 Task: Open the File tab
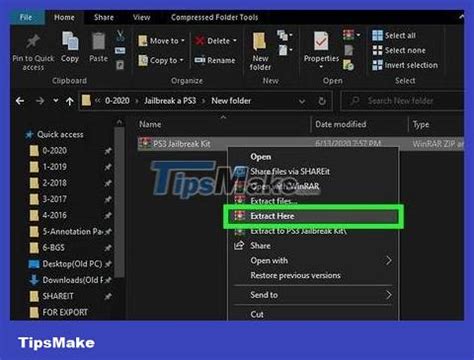point(26,17)
